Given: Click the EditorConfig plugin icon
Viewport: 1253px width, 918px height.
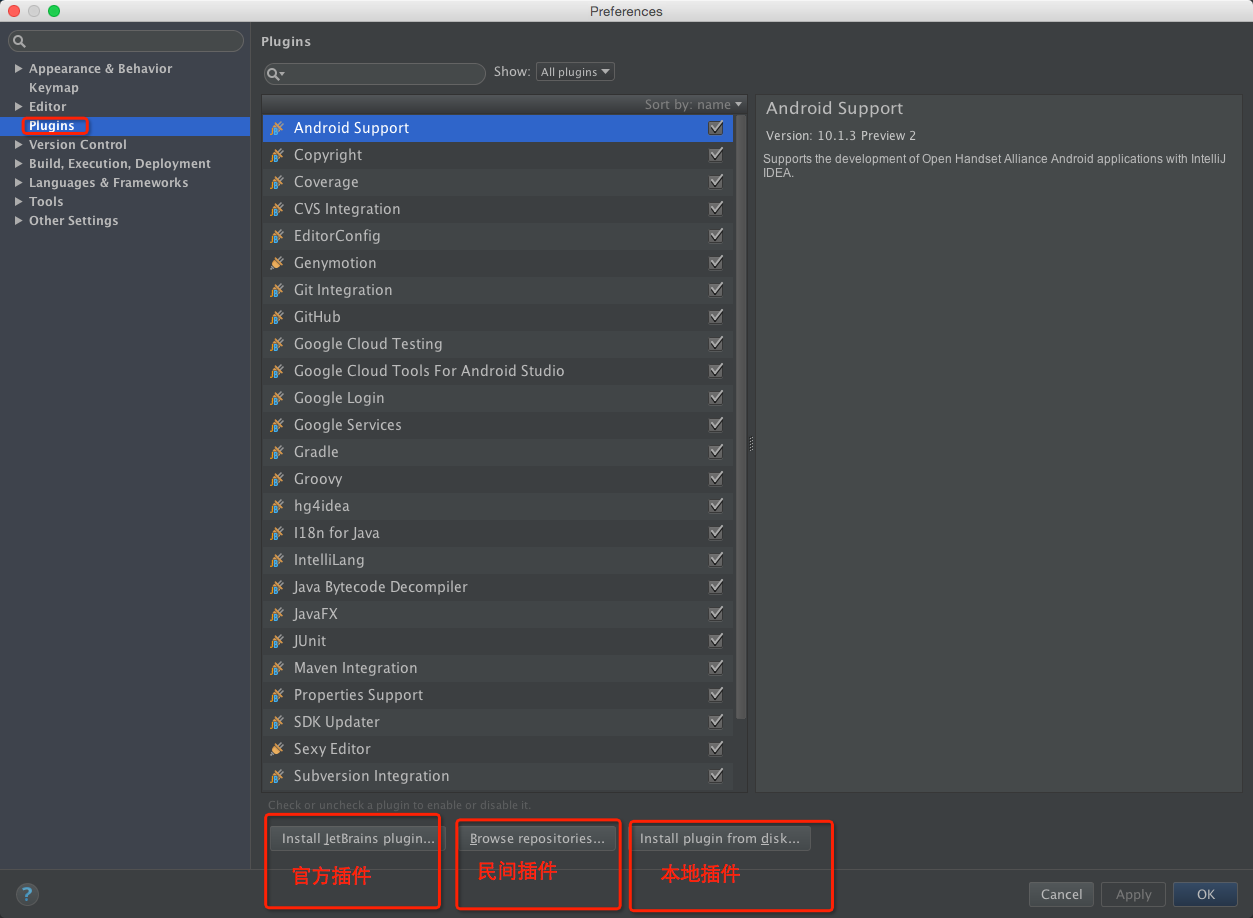Looking at the screenshot, I should (x=277, y=236).
